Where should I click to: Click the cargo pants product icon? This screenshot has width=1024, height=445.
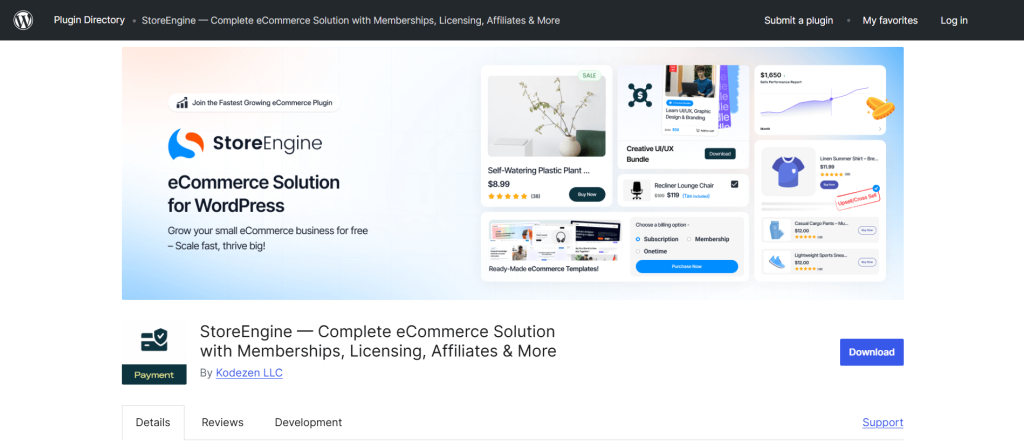[776, 229]
